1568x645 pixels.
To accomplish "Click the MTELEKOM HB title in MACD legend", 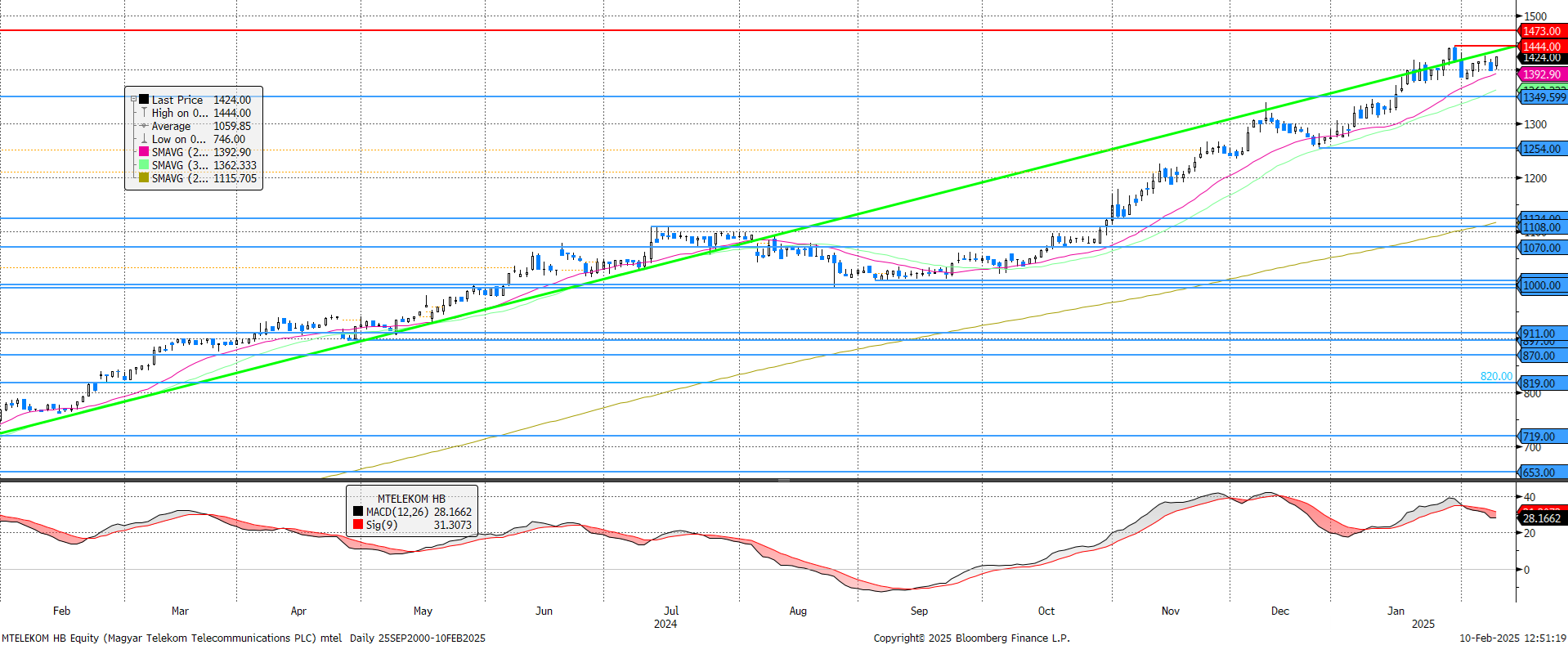I will [x=411, y=499].
